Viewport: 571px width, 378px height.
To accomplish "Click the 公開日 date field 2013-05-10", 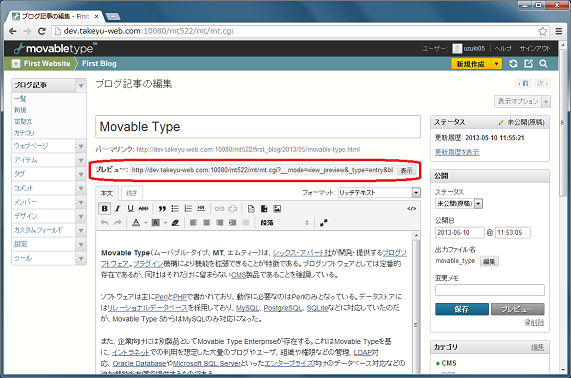I will coord(460,232).
